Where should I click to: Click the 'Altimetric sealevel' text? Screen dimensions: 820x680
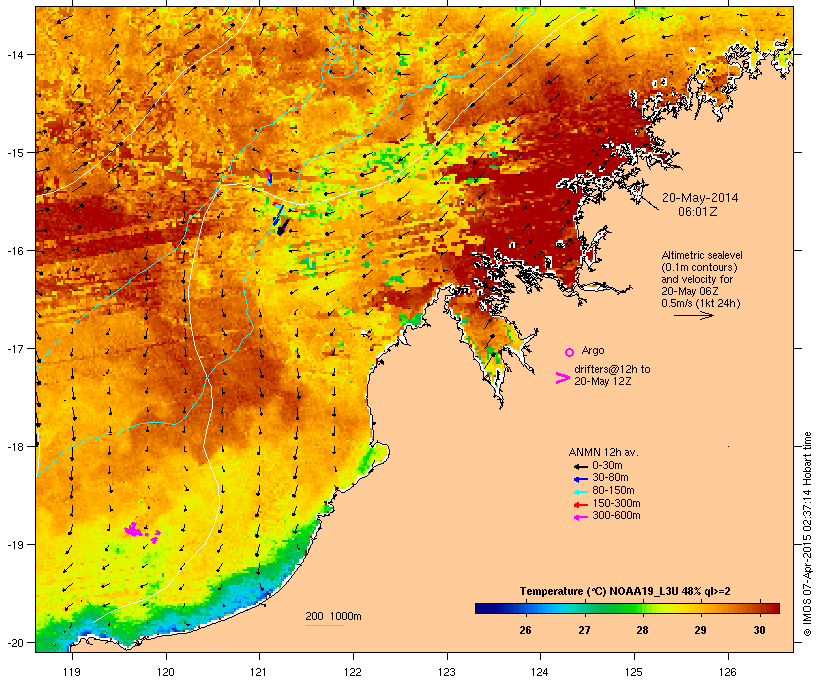tap(702, 255)
